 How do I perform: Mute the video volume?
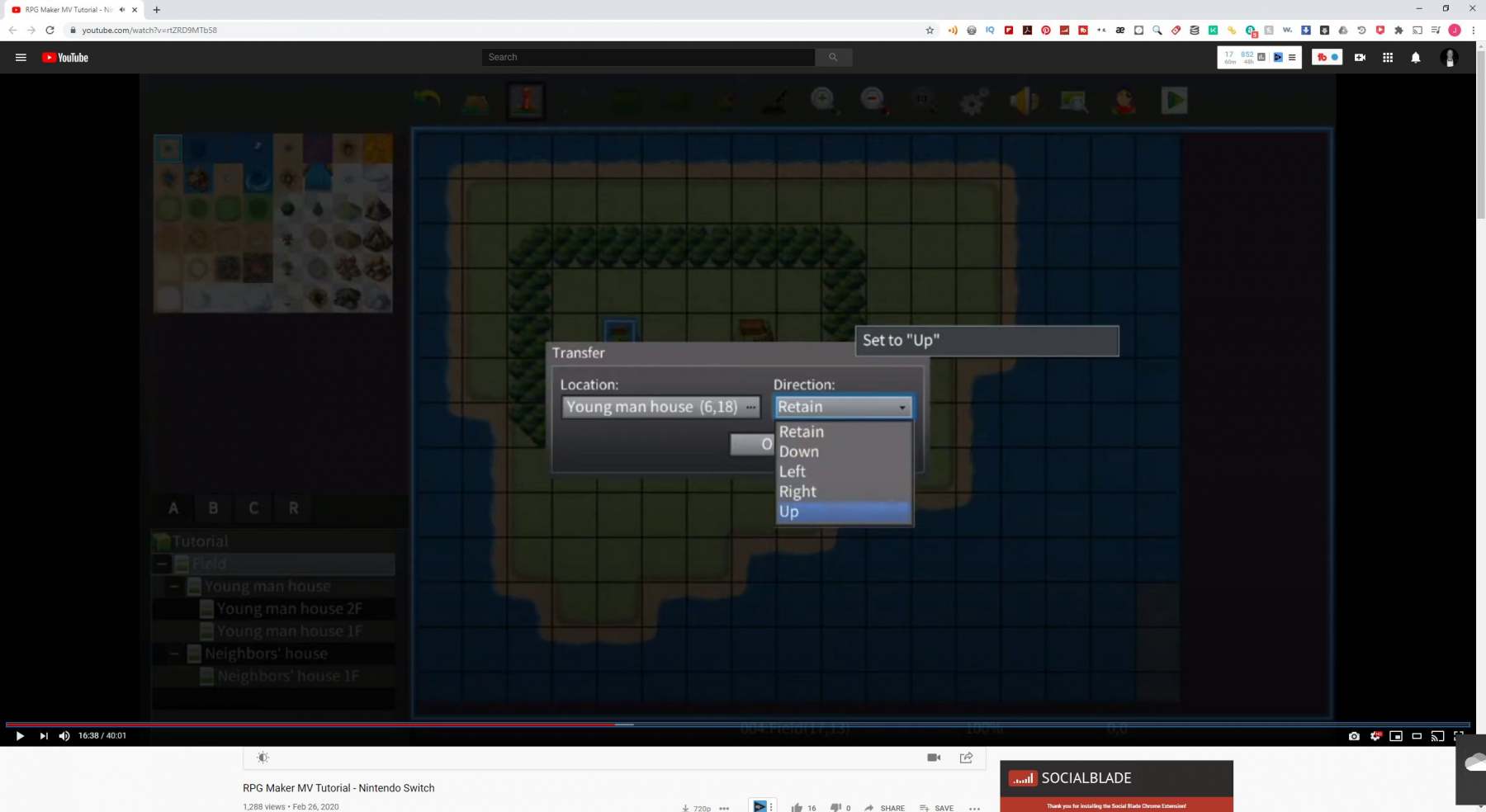[64, 736]
